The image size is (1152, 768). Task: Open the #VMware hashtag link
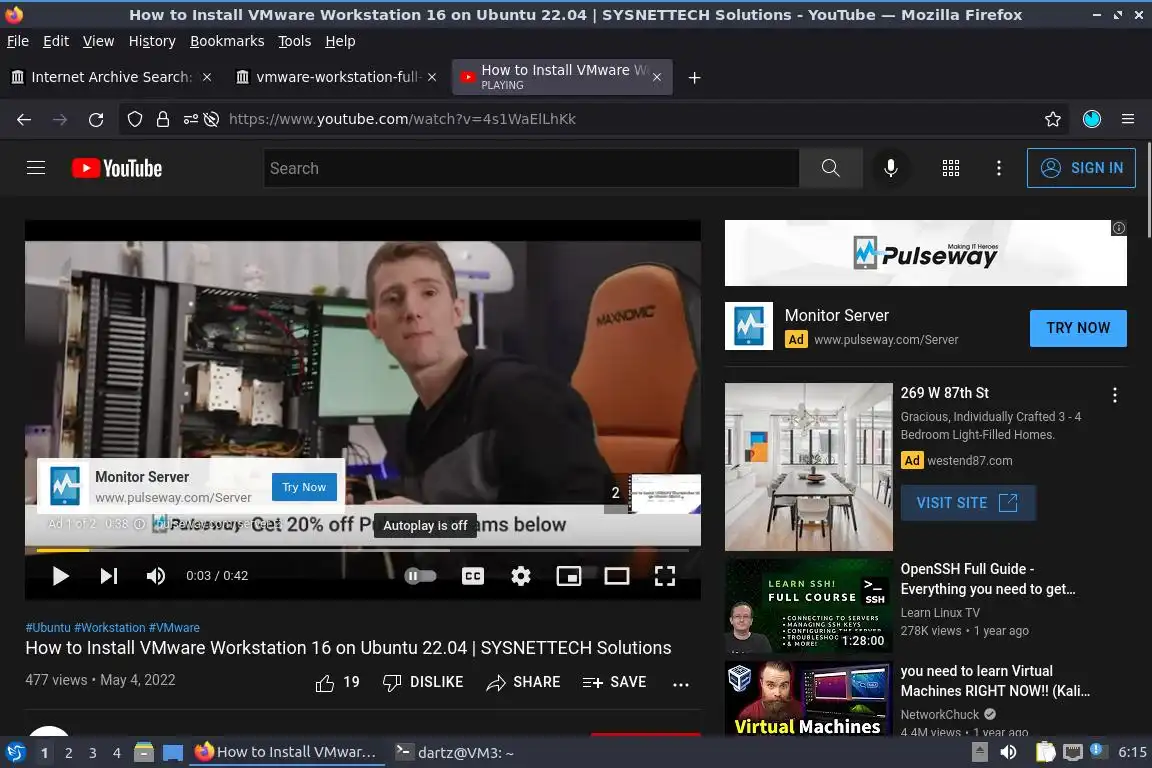(x=174, y=628)
